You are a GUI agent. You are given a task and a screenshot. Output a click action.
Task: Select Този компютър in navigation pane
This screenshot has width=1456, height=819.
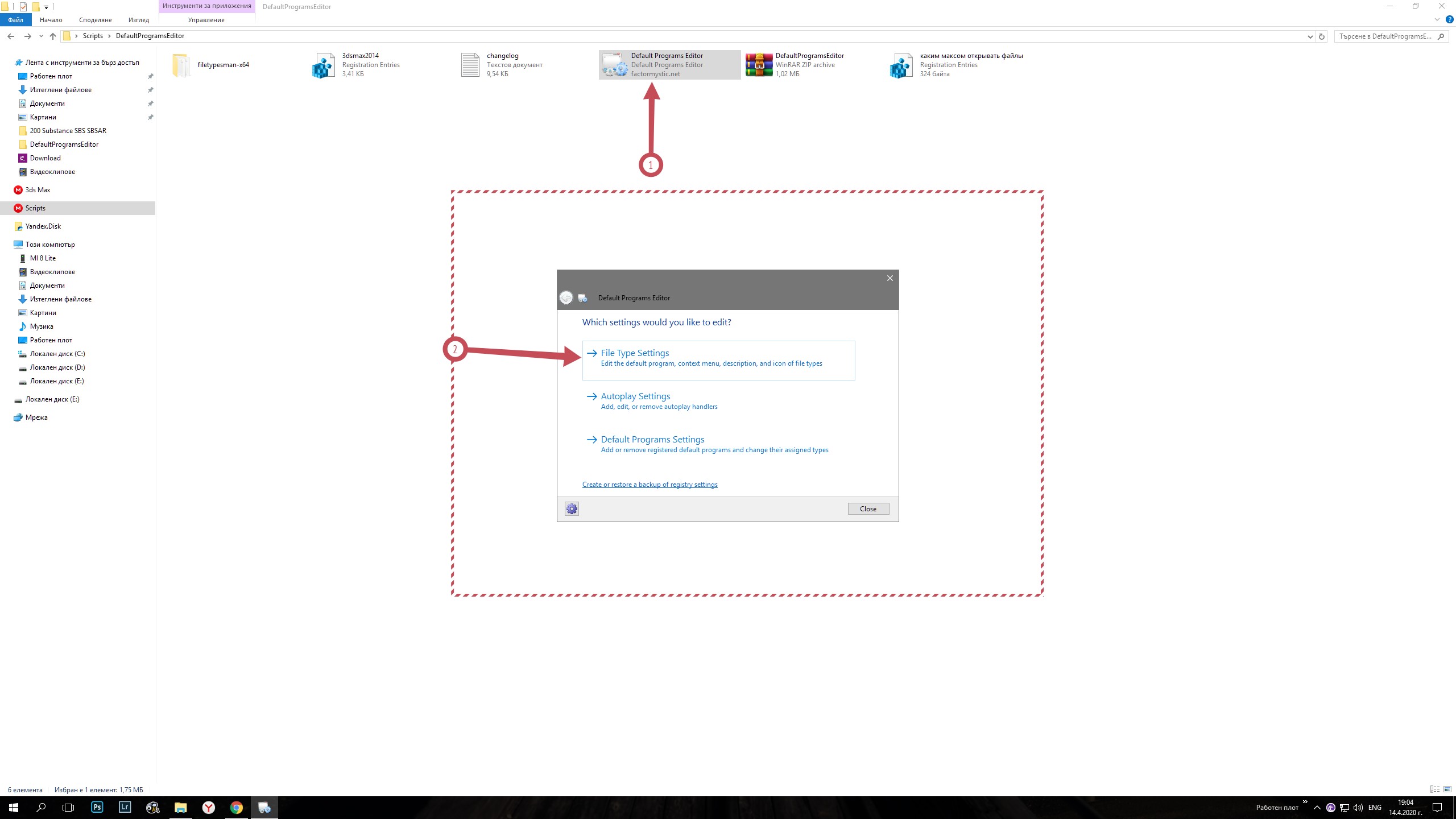click(x=50, y=245)
